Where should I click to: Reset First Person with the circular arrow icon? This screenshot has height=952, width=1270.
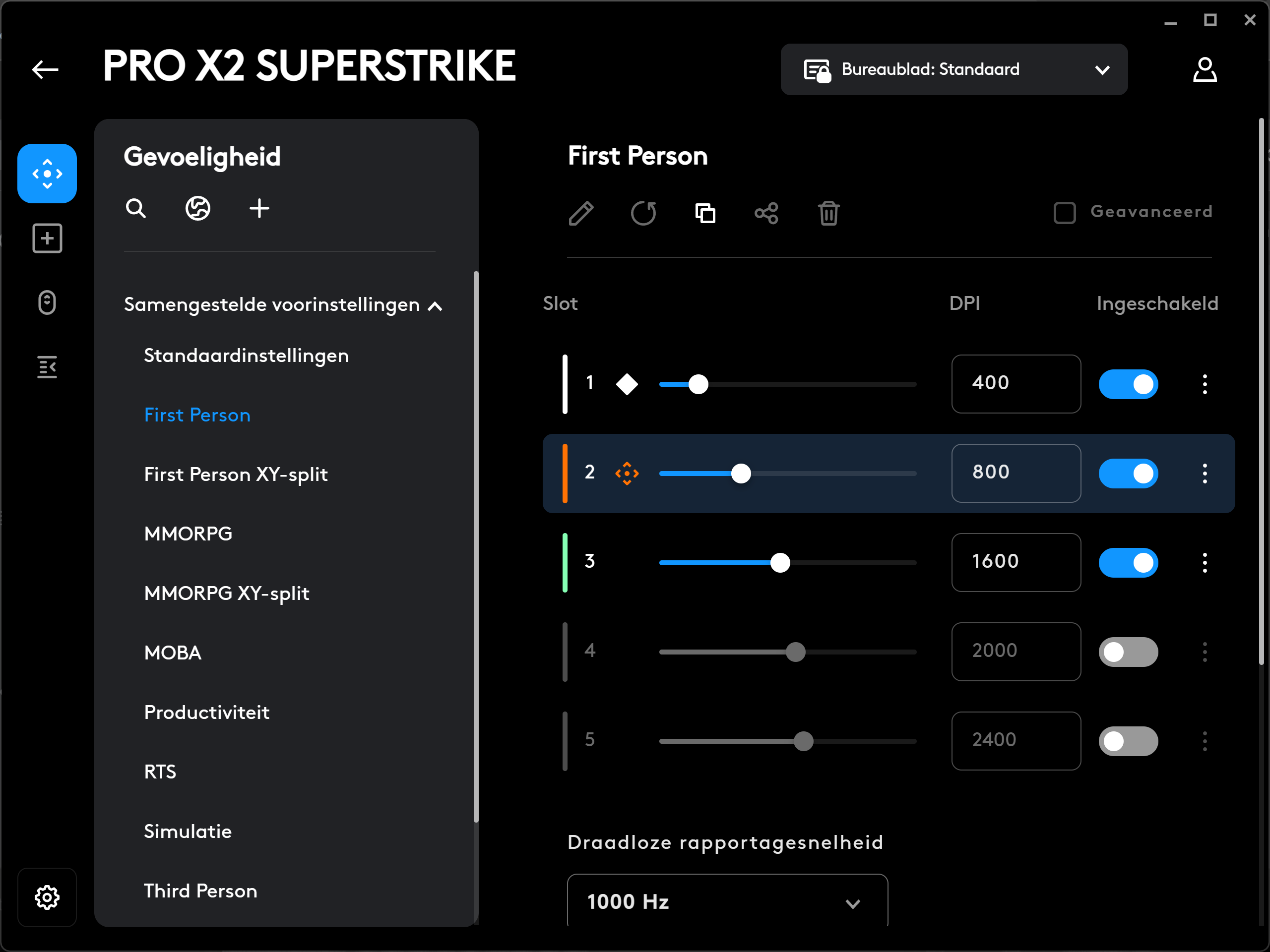(643, 213)
